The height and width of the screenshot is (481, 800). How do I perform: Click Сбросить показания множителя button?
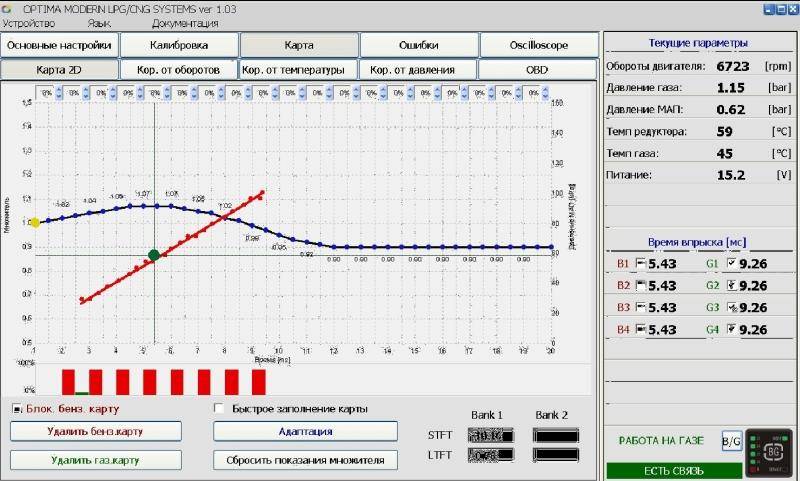click(305, 460)
